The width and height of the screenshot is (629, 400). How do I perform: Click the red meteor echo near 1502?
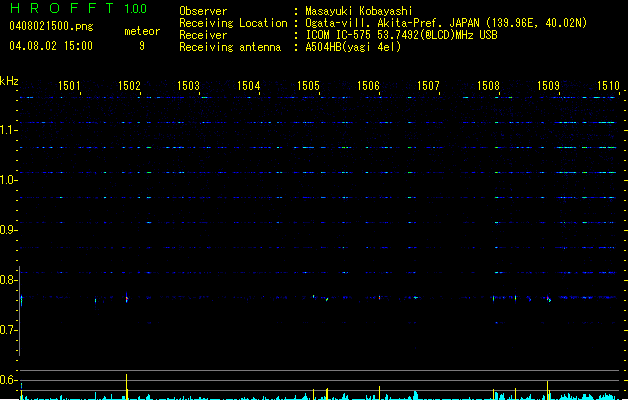[127, 298]
